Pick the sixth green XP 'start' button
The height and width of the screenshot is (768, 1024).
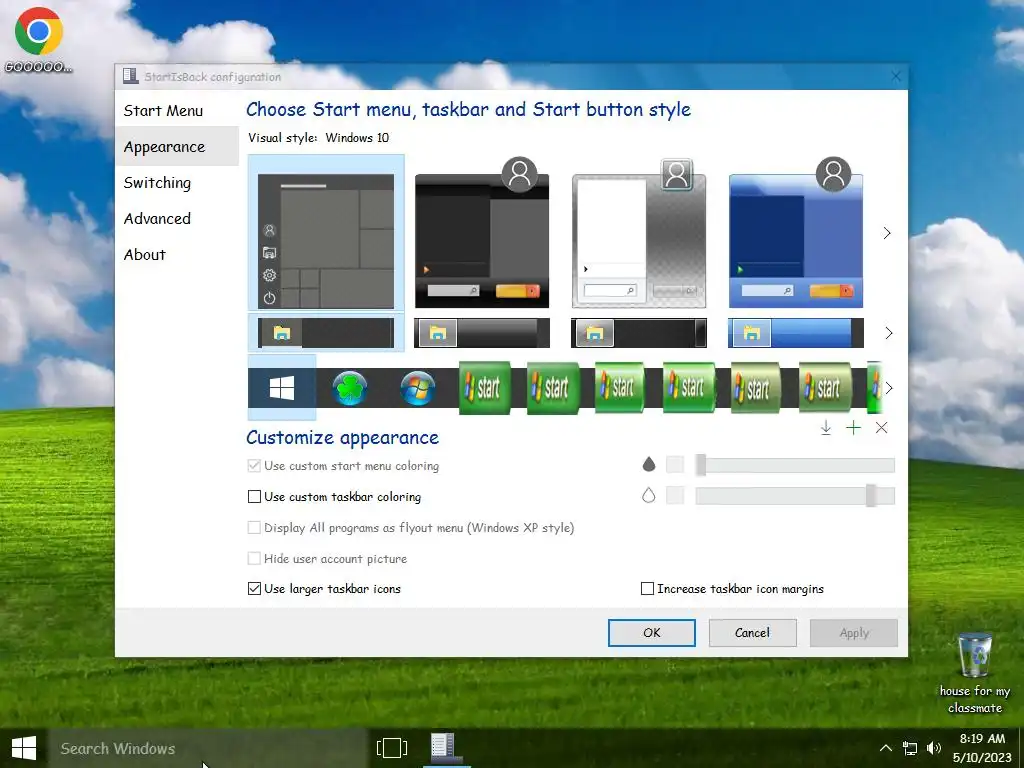[x=825, y=388]
